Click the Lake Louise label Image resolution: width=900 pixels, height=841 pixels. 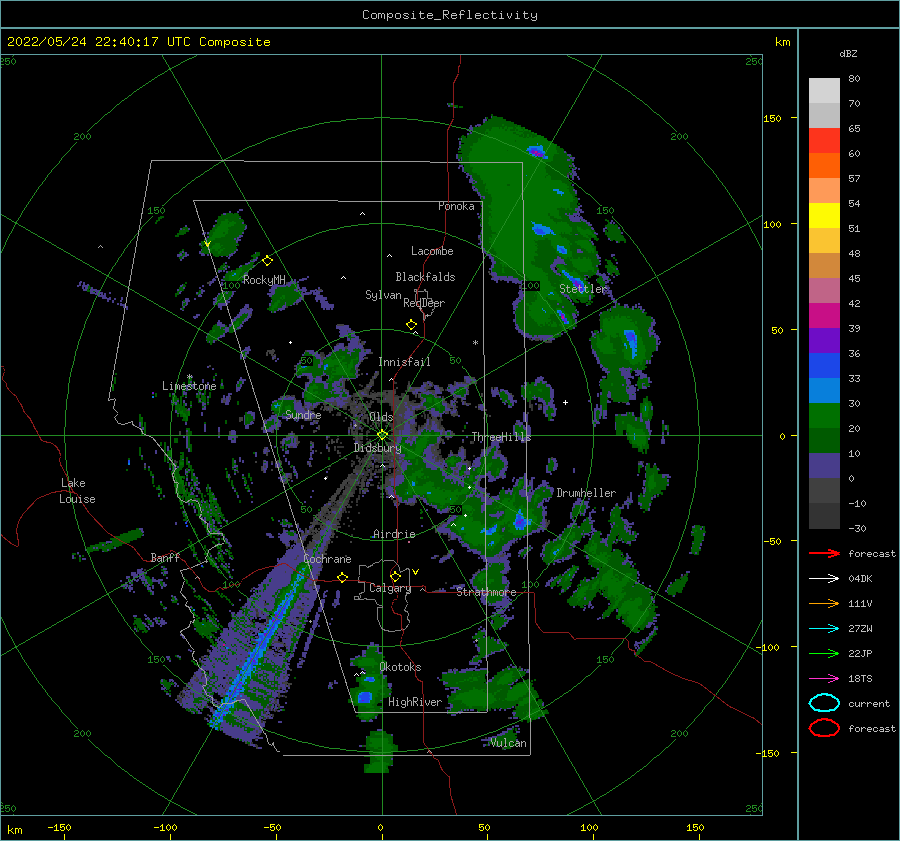[77, 491]
